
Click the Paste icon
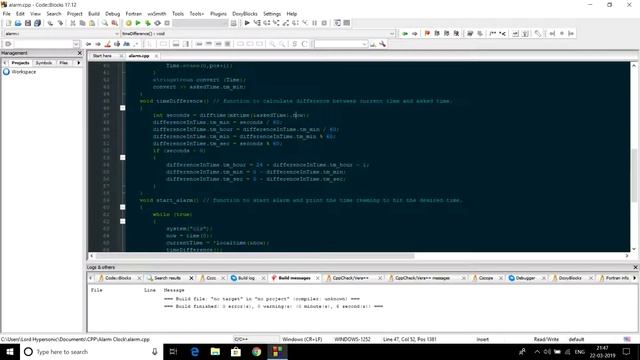[x=92, y=23]
